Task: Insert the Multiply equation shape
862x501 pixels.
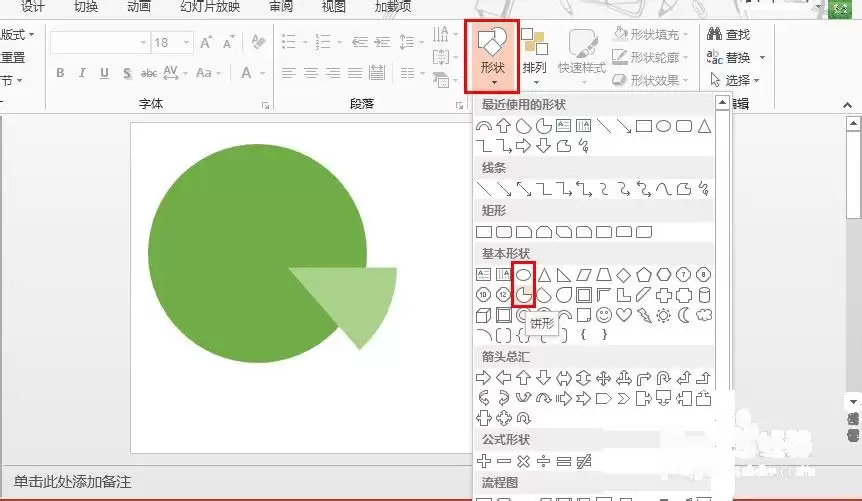Action: 523,461
